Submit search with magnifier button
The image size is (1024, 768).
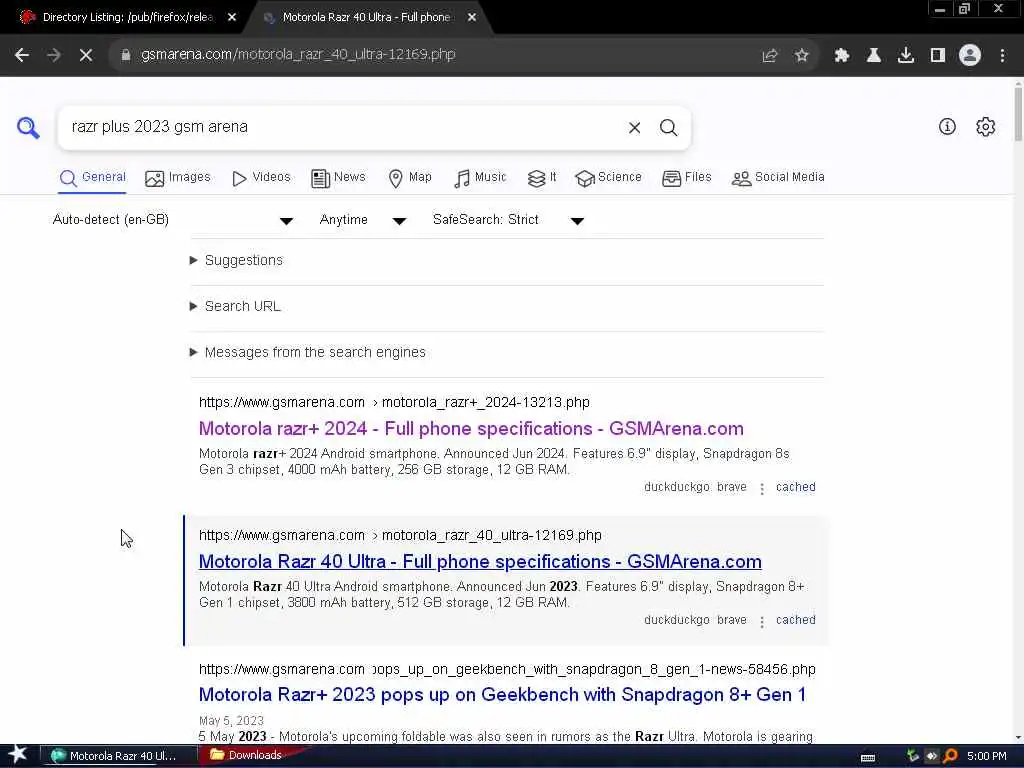(x=668, y=128)
